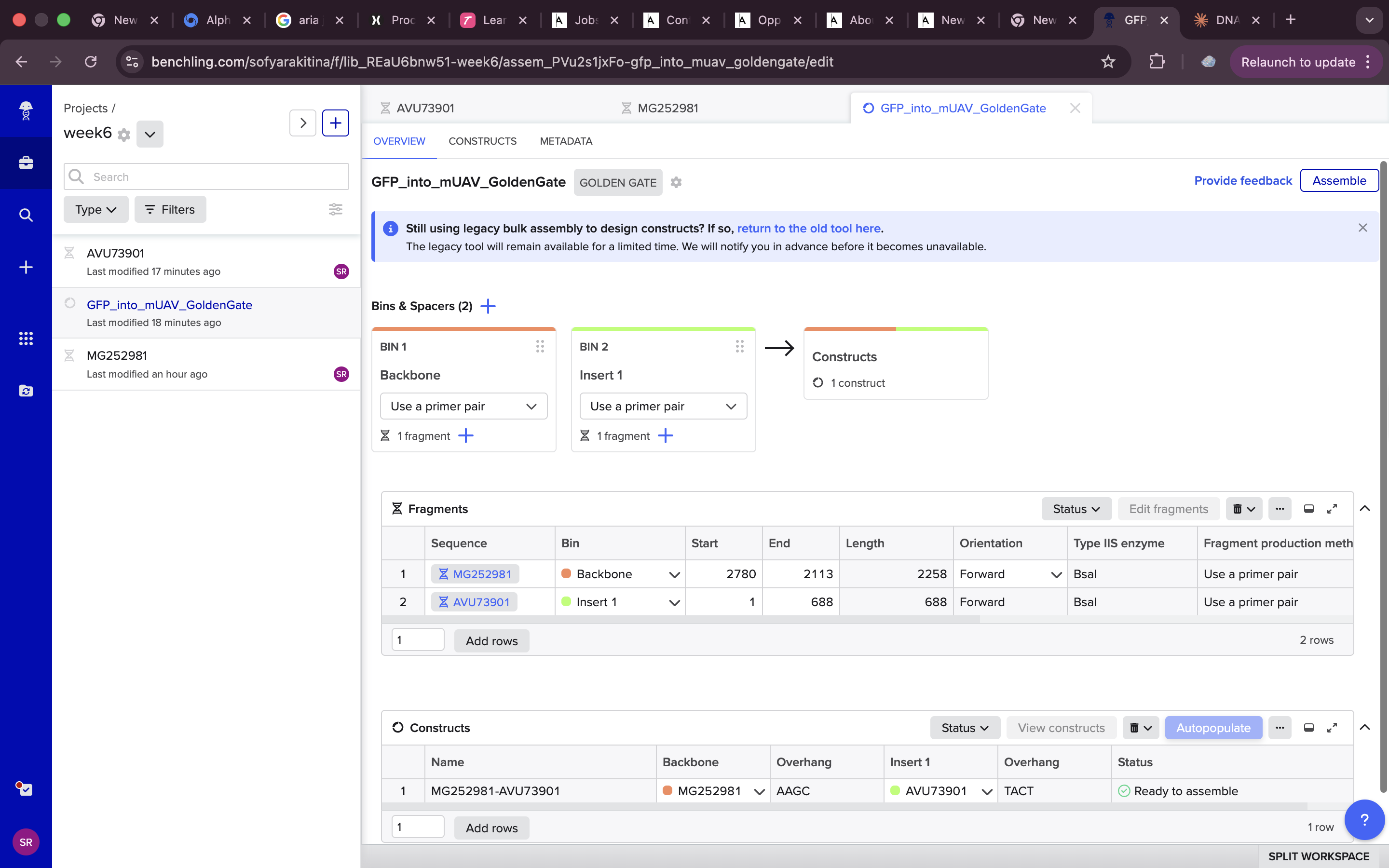Image resolution: width=1389 pixels, height=868 pixels.
Task: Click Add rows in the Constructs table
Action: pos(491,828)
